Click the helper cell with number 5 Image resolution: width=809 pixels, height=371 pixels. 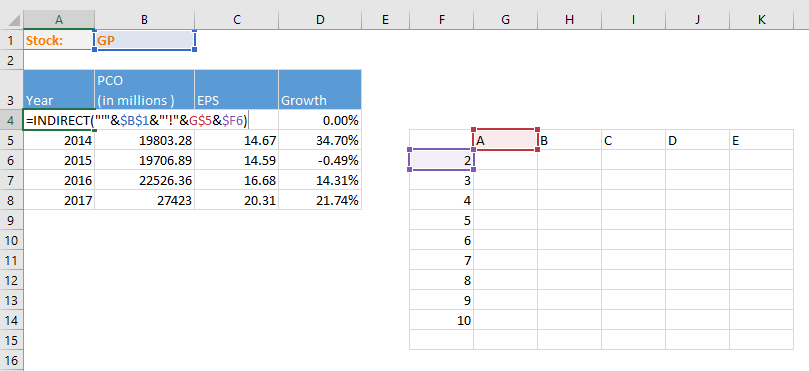pos(441,220)
